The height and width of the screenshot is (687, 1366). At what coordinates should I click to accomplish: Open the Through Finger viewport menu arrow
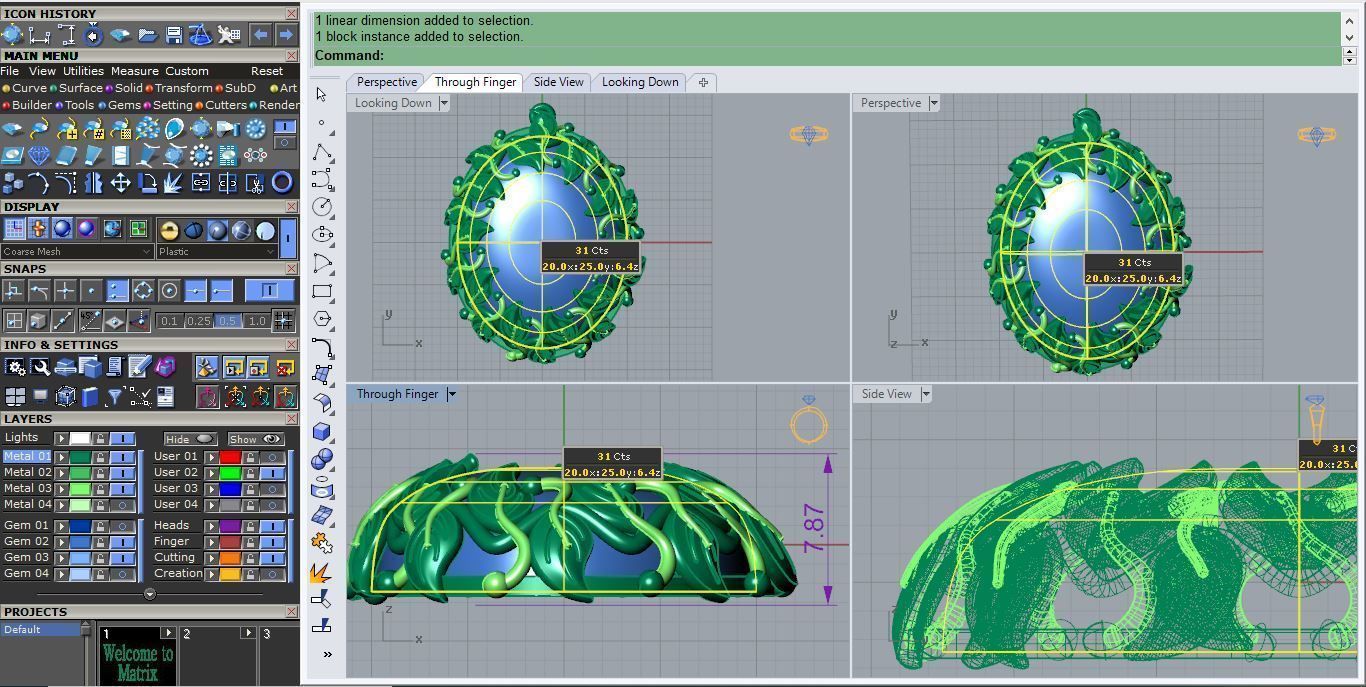point(451,394)
